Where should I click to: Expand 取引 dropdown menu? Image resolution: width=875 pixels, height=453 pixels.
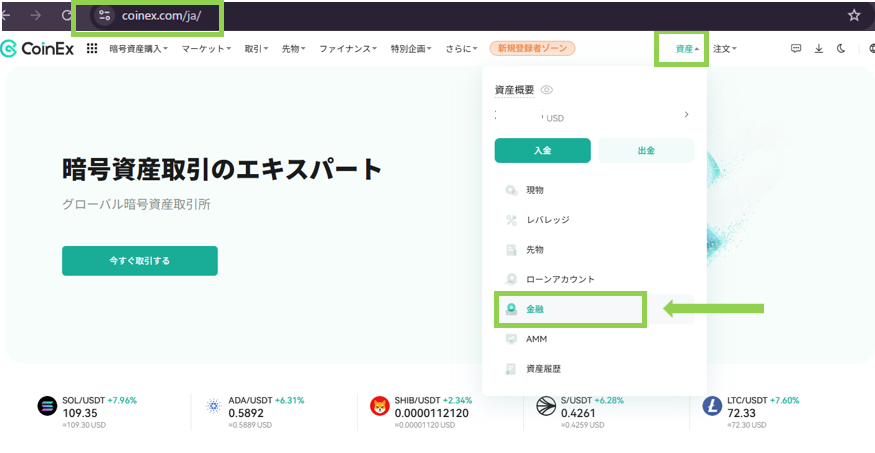coord(256,49)
